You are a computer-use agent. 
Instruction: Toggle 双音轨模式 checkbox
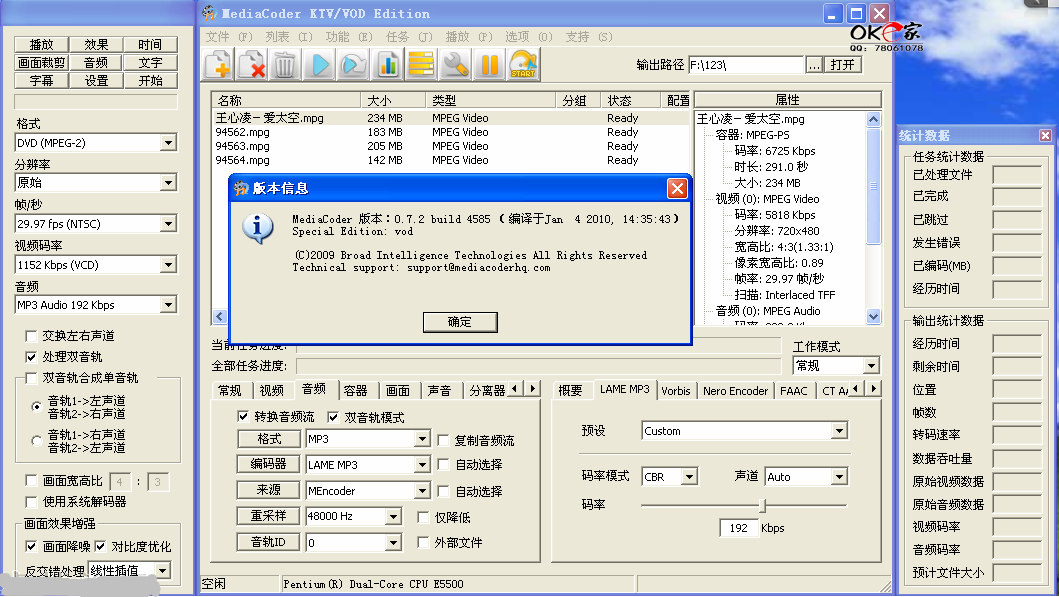tap(333, 417)
